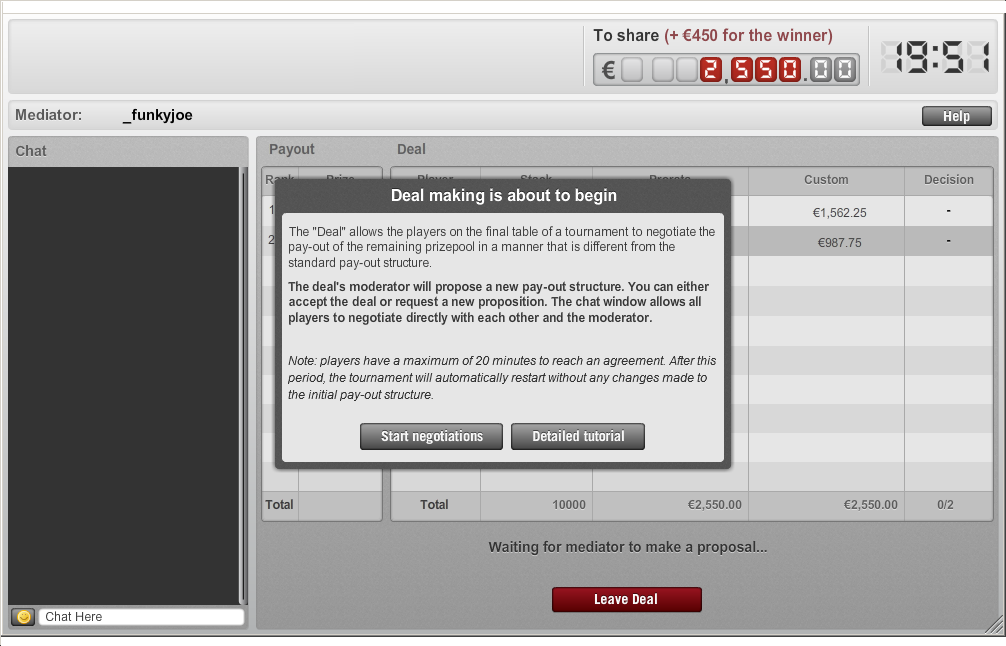Click the countdown timer display
This screenshot has width=1006, height=646.
click(935, 56)
